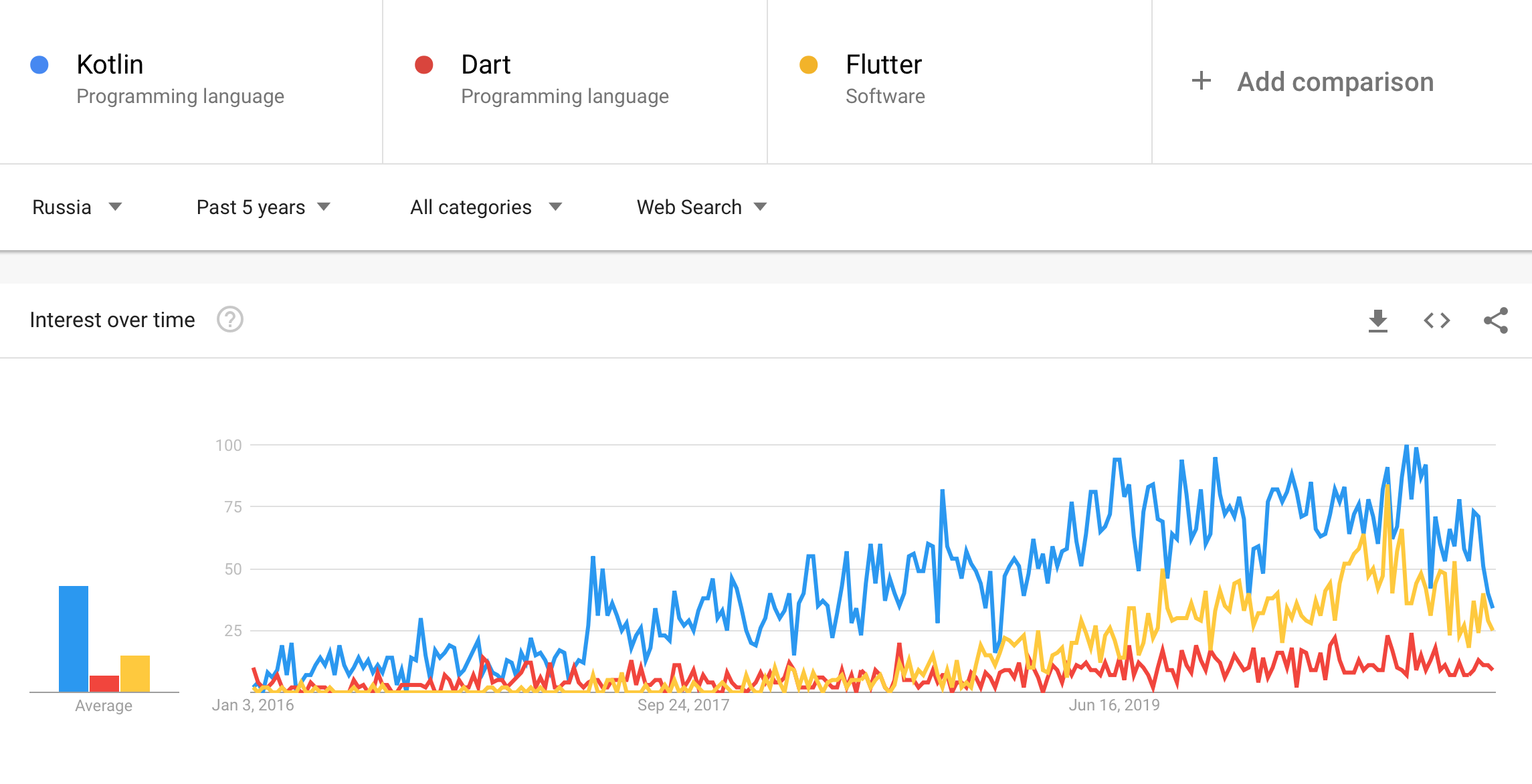Edit the Flutter search term
1532x784 pixels.
[x=884, y=65]
